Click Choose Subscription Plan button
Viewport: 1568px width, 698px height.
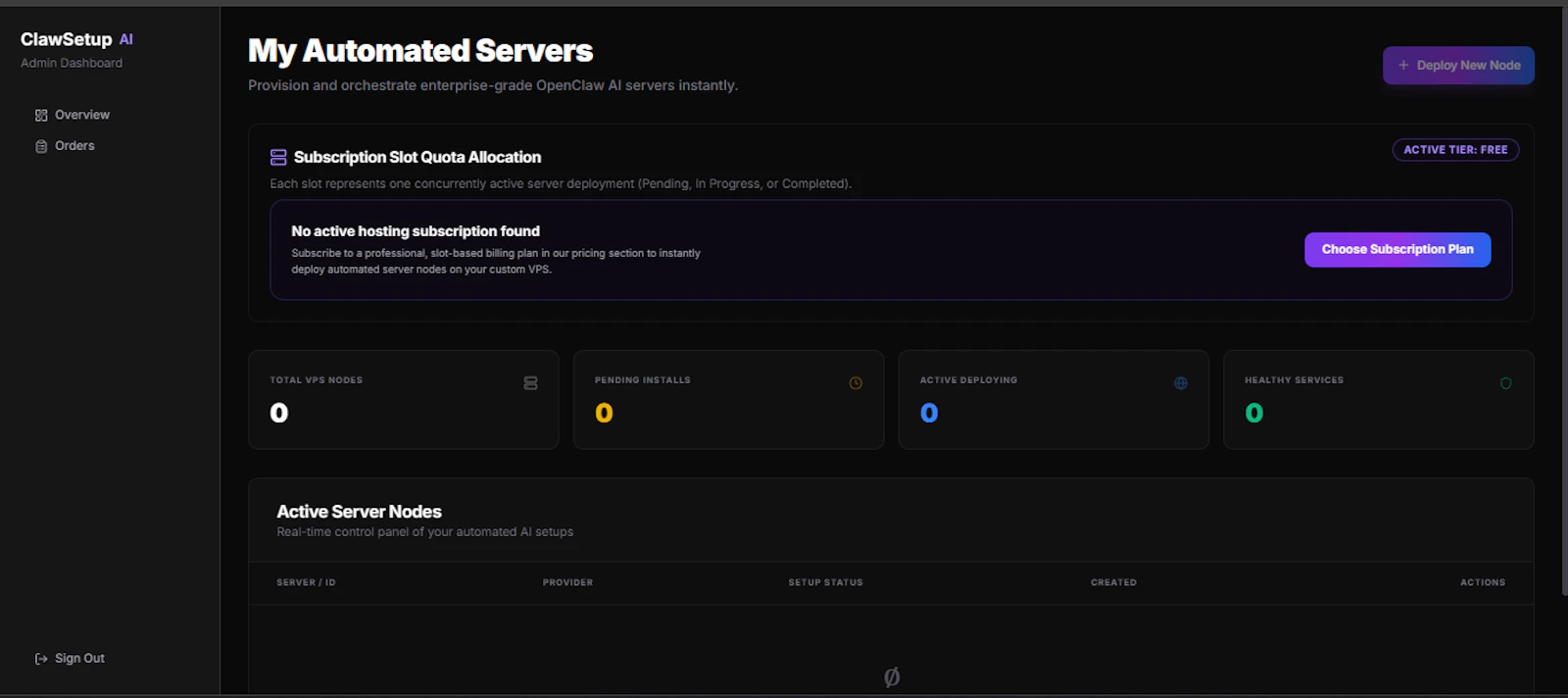[1397, 250]
